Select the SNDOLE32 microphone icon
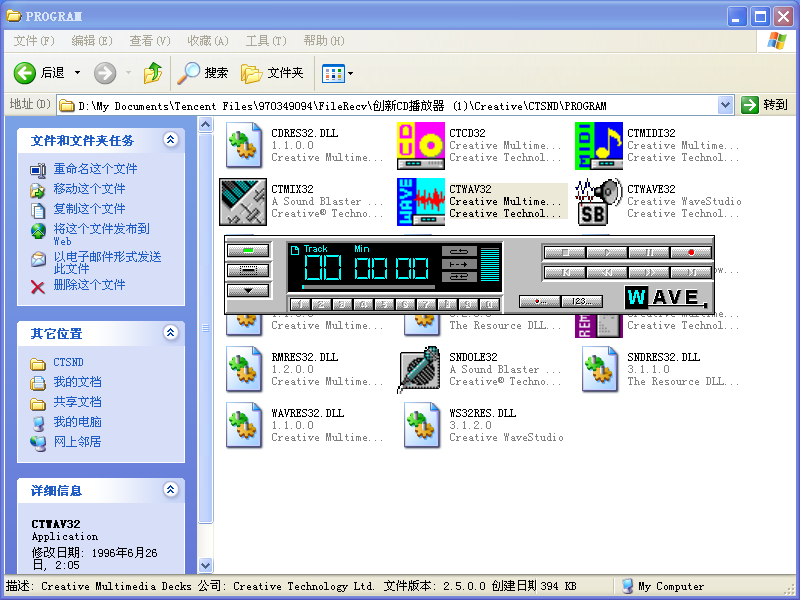 (420, 369)
